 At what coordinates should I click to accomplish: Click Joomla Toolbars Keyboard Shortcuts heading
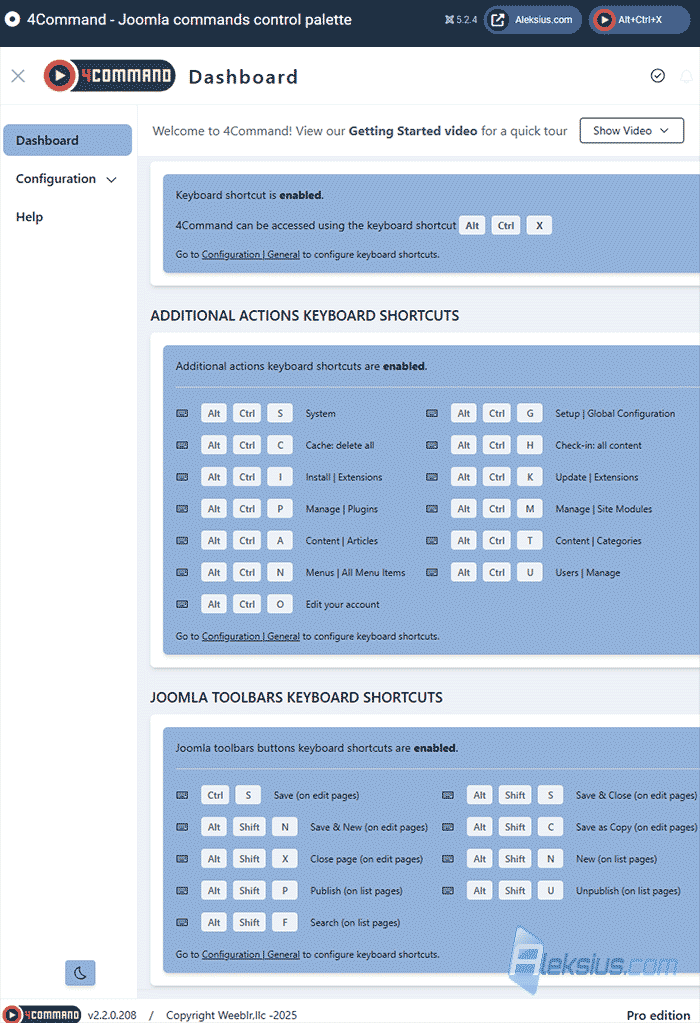click(296, 697)
